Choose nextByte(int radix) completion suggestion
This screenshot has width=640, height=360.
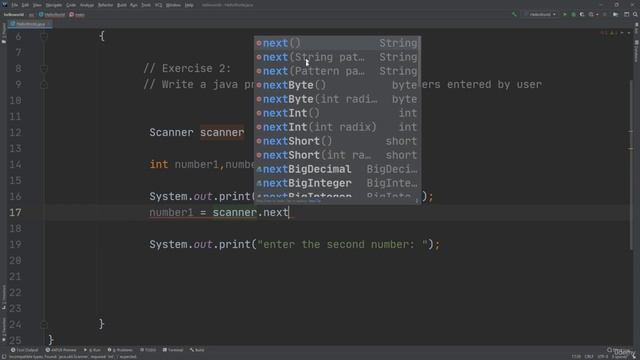(337, 99)
